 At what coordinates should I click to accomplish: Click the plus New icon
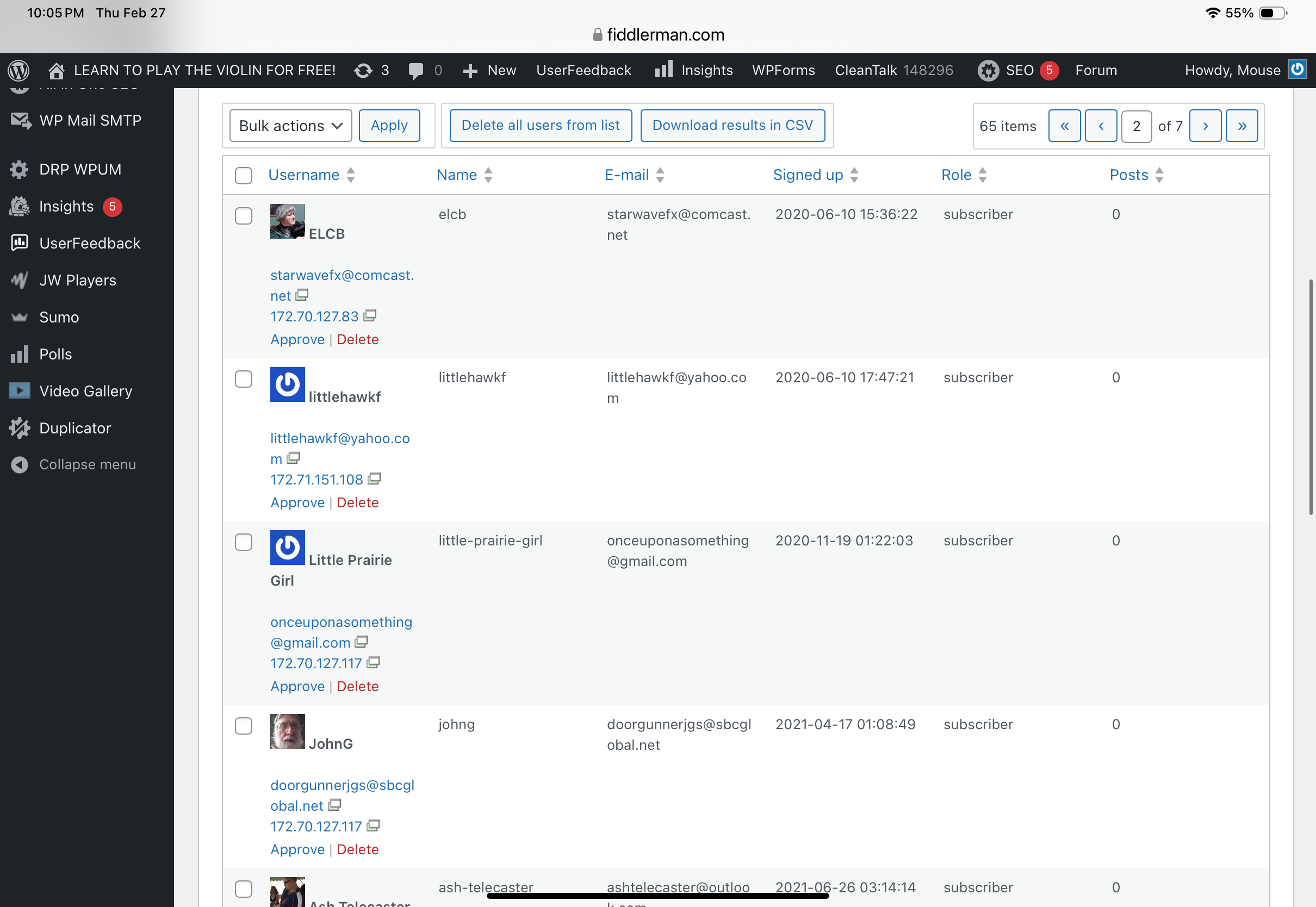point(470,71)
